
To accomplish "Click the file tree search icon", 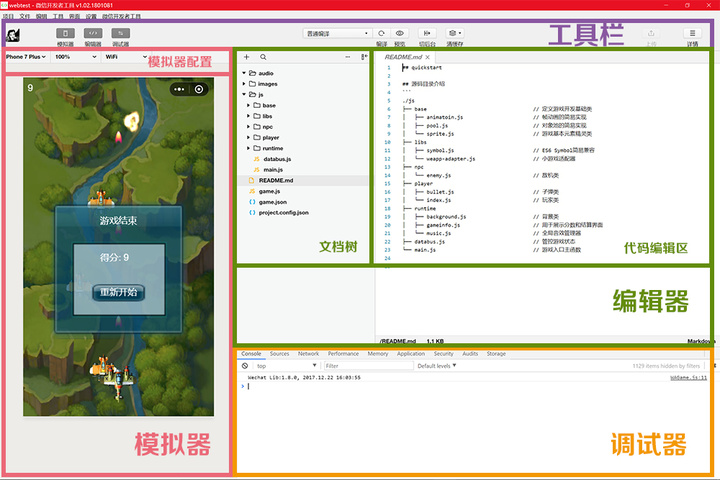I will pyautogui.click(x=263, y=57).
